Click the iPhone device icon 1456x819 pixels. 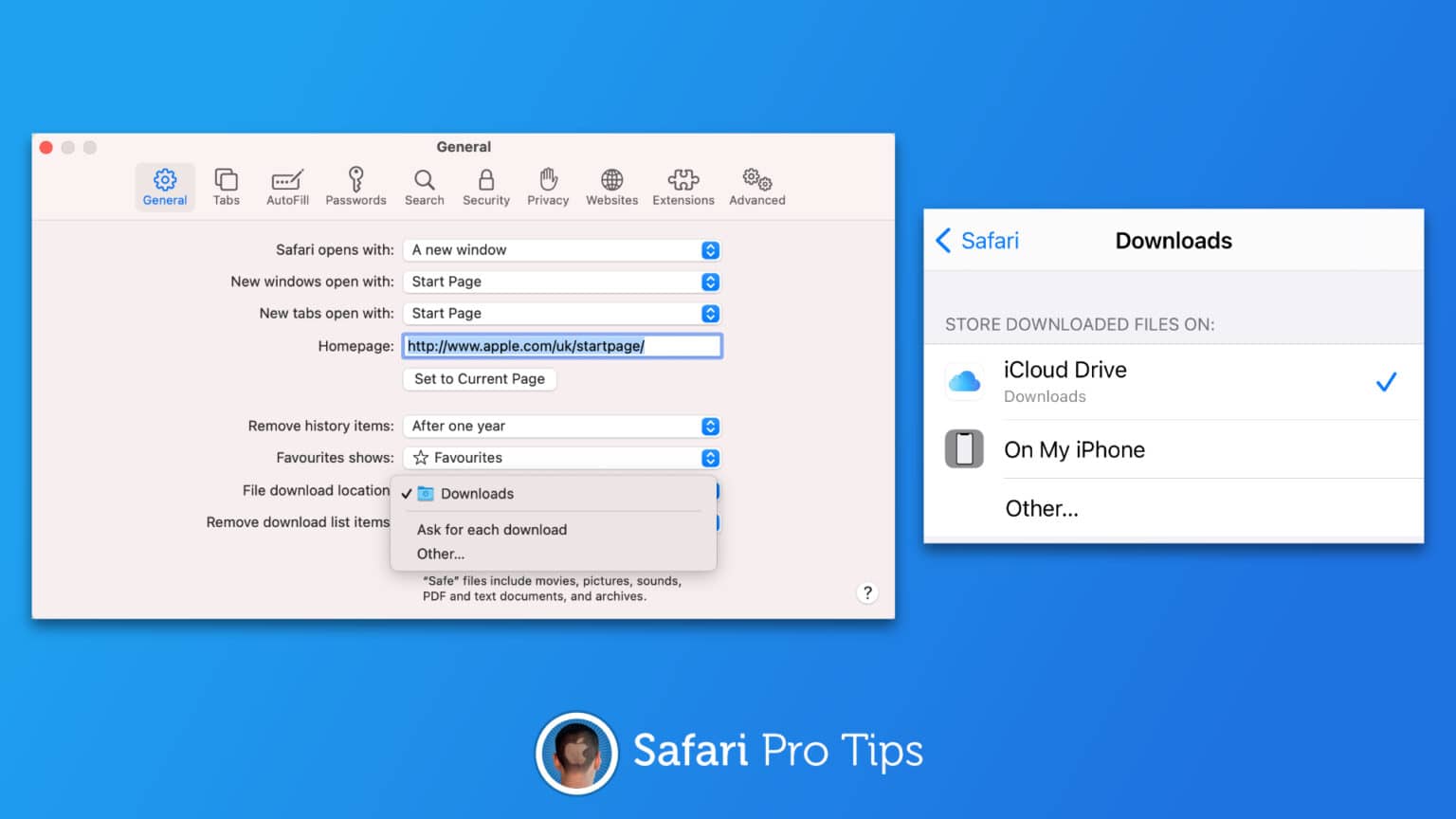pos(964,449)
